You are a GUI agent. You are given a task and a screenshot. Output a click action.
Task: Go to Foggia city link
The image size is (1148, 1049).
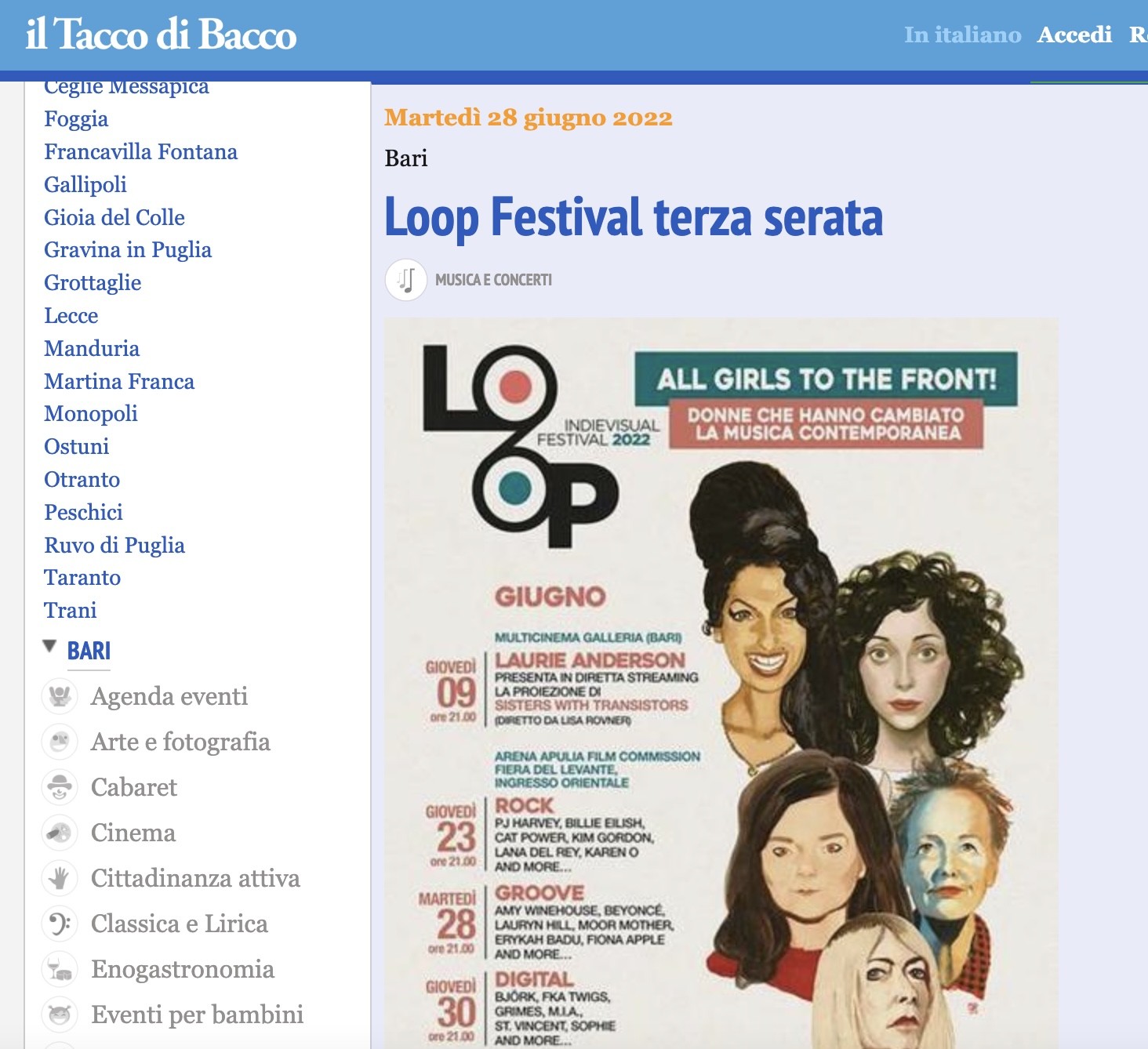pyautogui.click(x=76, y=118)
